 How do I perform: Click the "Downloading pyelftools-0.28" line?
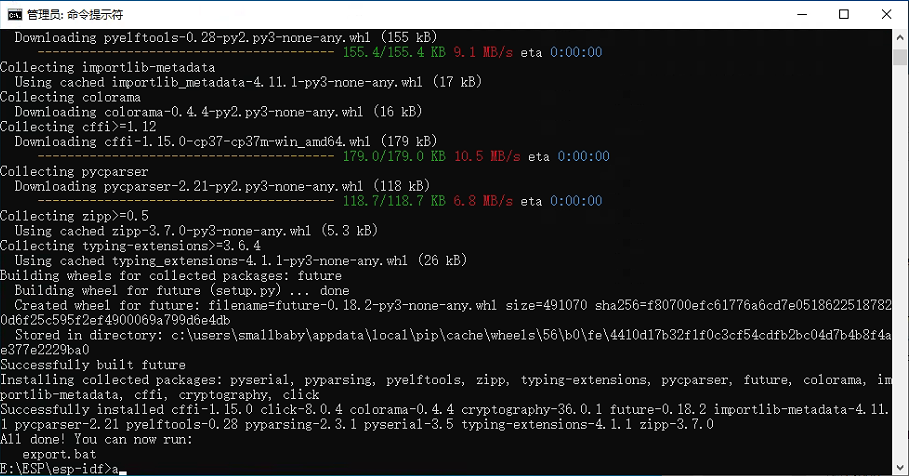226,38
